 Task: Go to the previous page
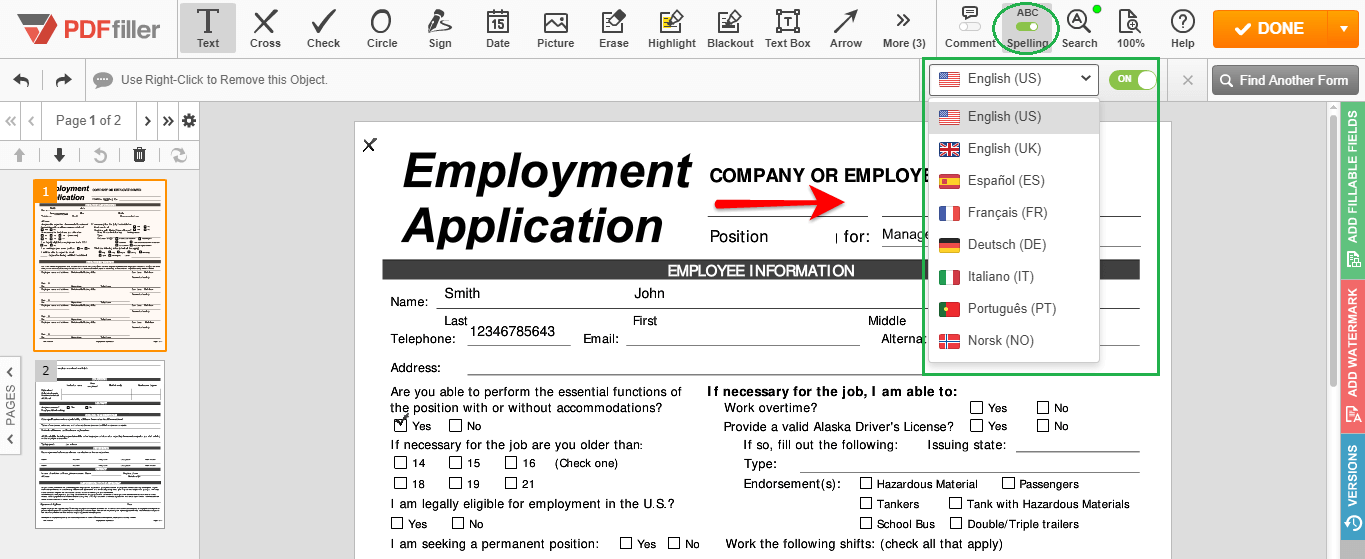point(32,121)
